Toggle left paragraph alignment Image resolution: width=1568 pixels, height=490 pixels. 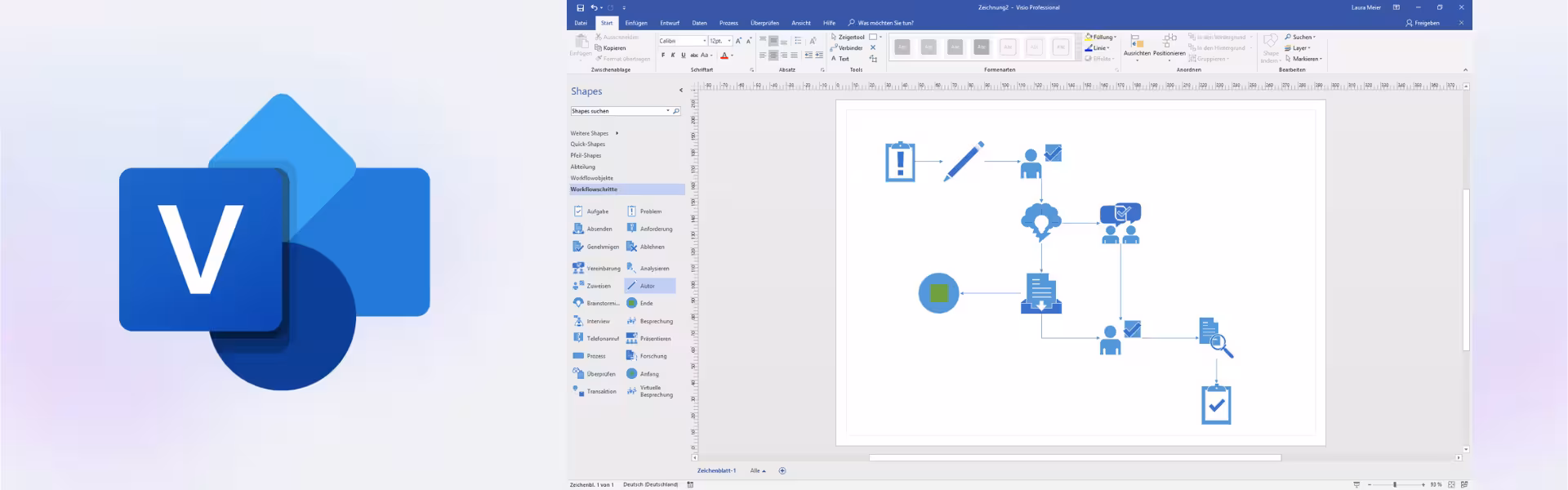click(763, 56)
